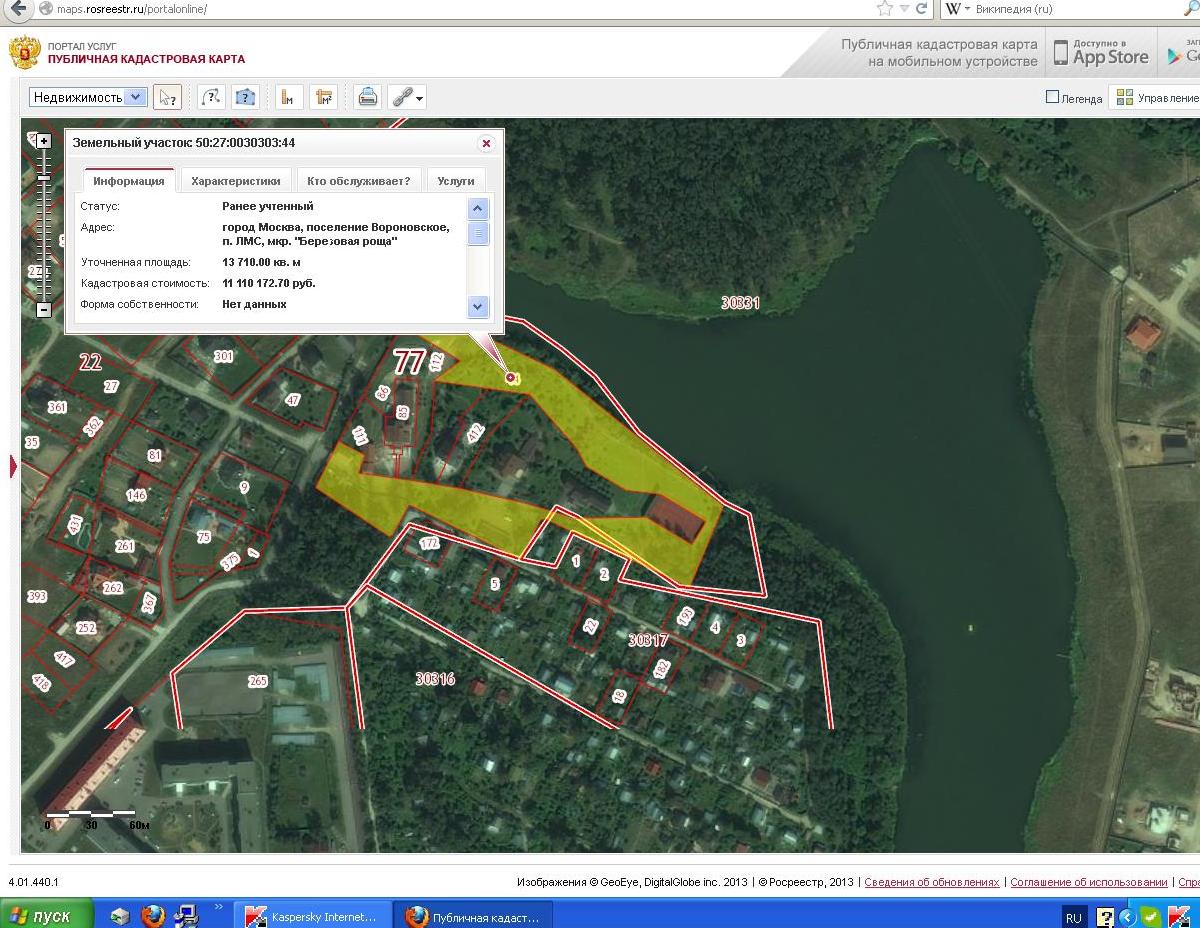Choose the identify-along-path query tool
This screenshot has width=1200, height=928.
tap(211, 97)
